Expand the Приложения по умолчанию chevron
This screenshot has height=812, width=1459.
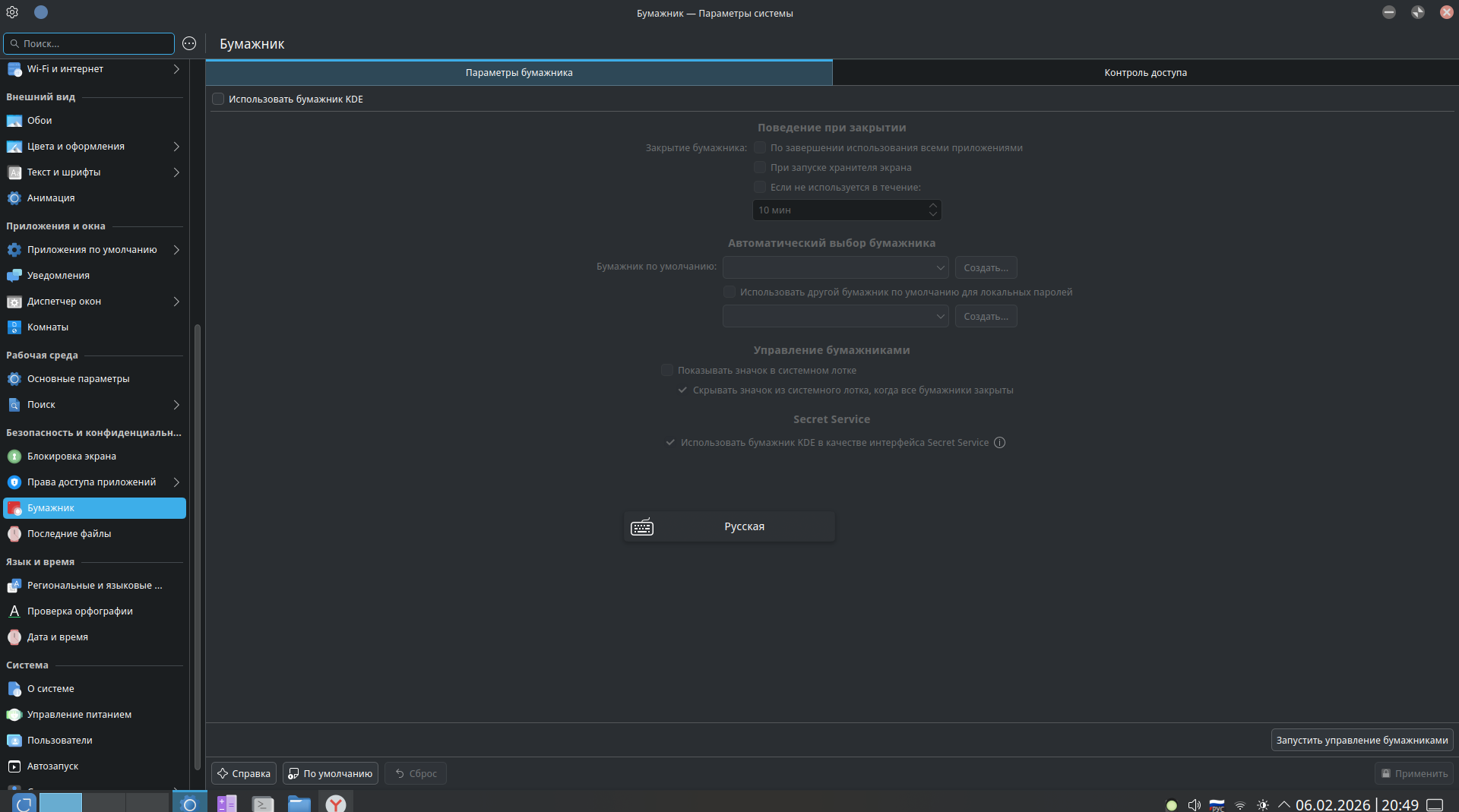click(x=176, y=250)
